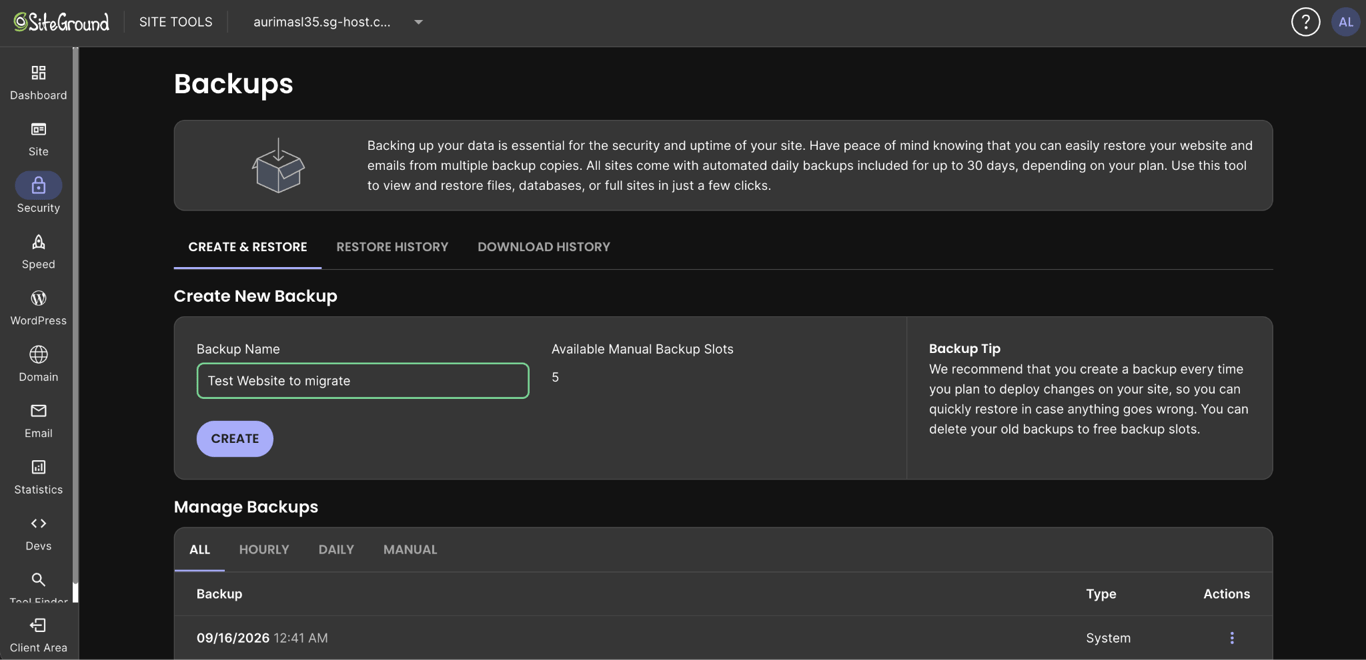
Task: Click the SiteGround logo
Action: 61,22
